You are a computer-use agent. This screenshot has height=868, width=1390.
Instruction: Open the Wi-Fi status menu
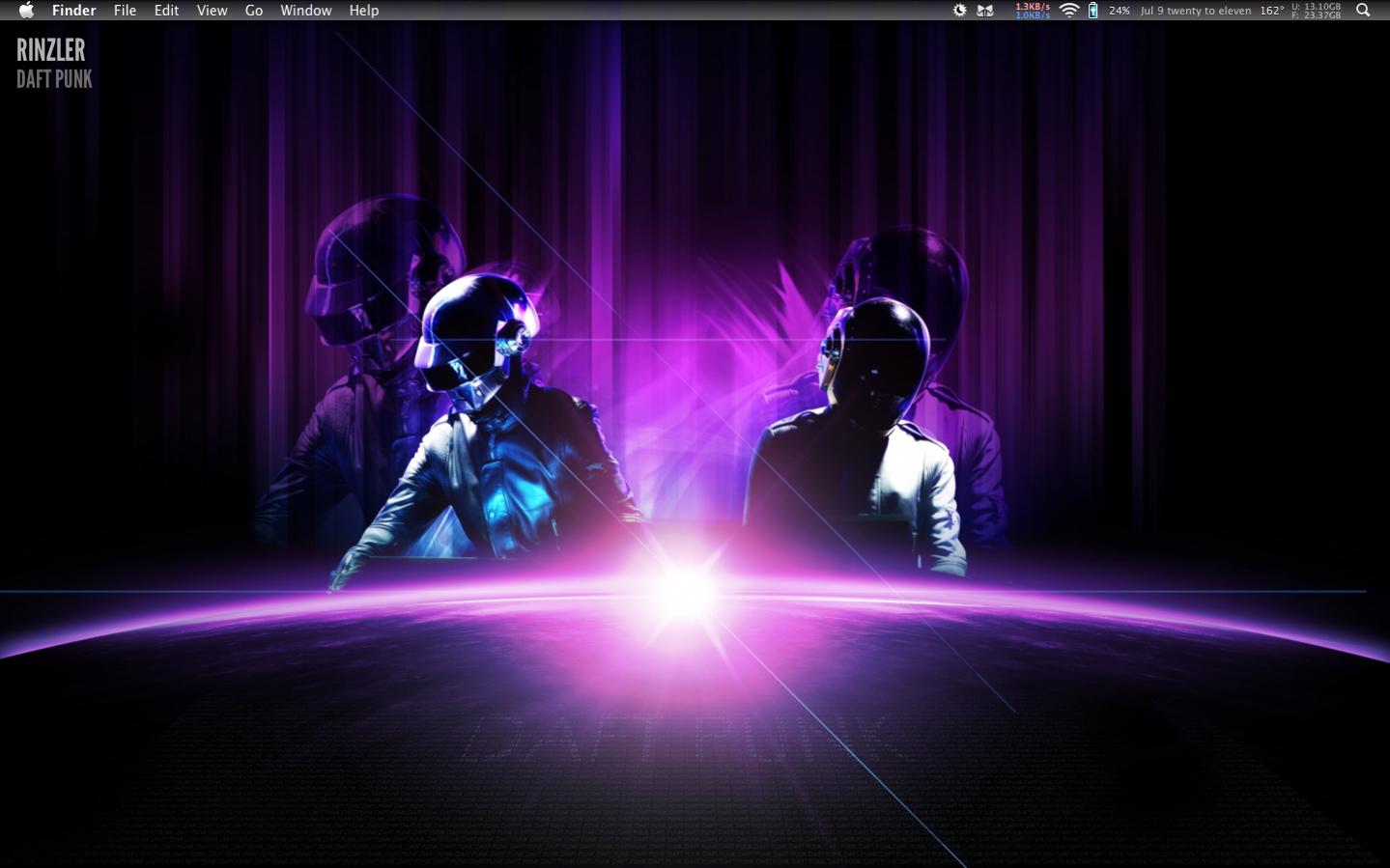pyautogui.click(x=1069, y=11)
